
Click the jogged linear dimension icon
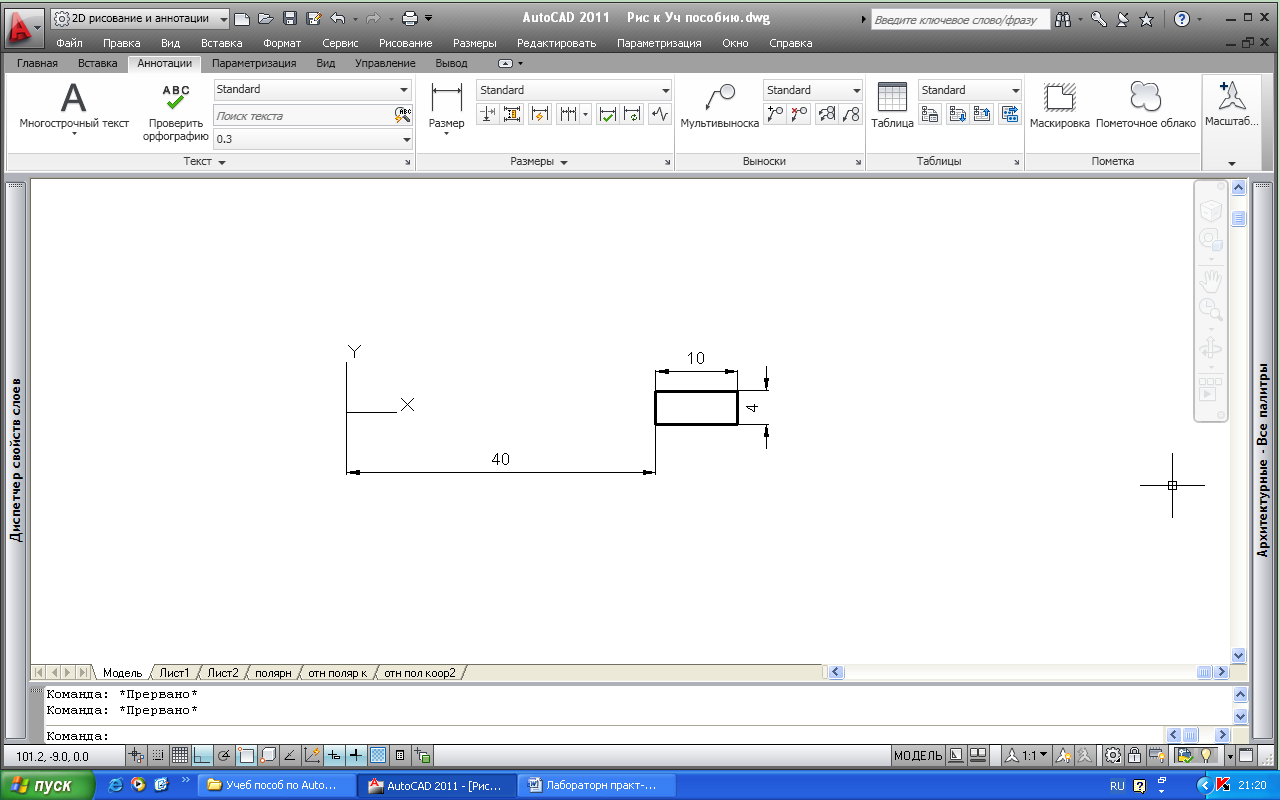pyautogui.click(x=659, y=114)
